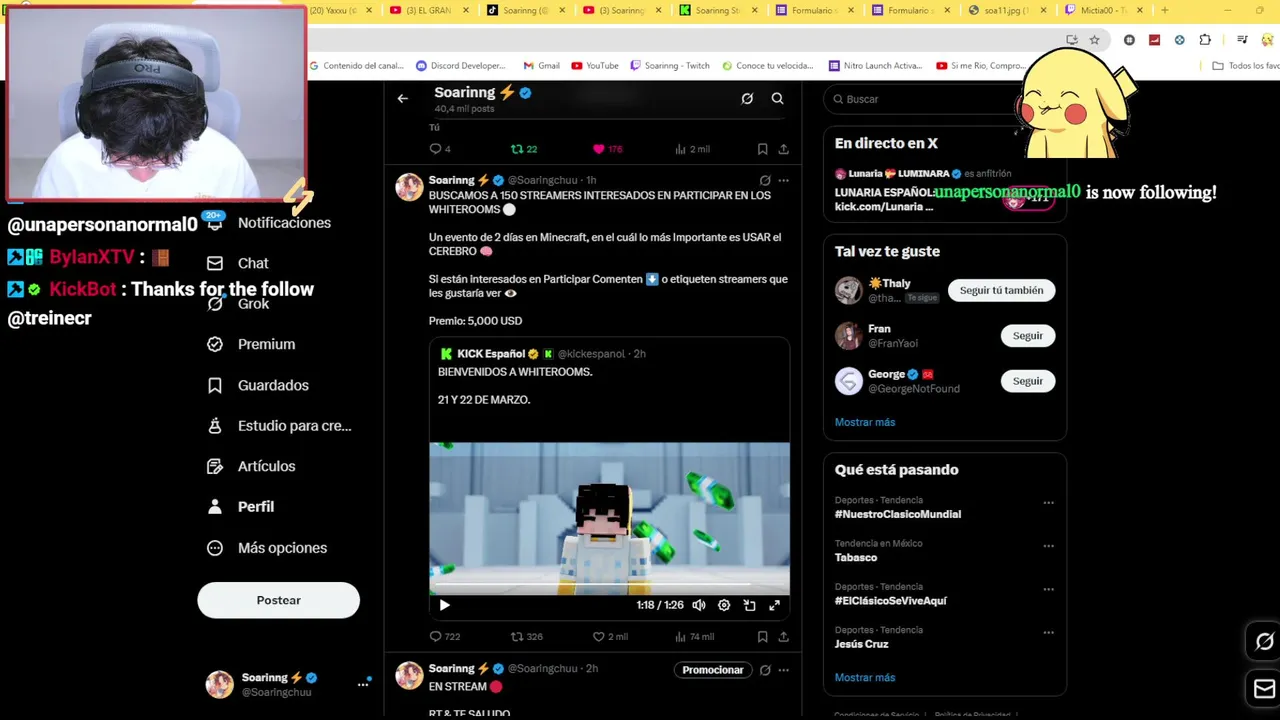
Task: Switch to the soa11.jpg browser tab
Action: click(x=1007, y=10)
